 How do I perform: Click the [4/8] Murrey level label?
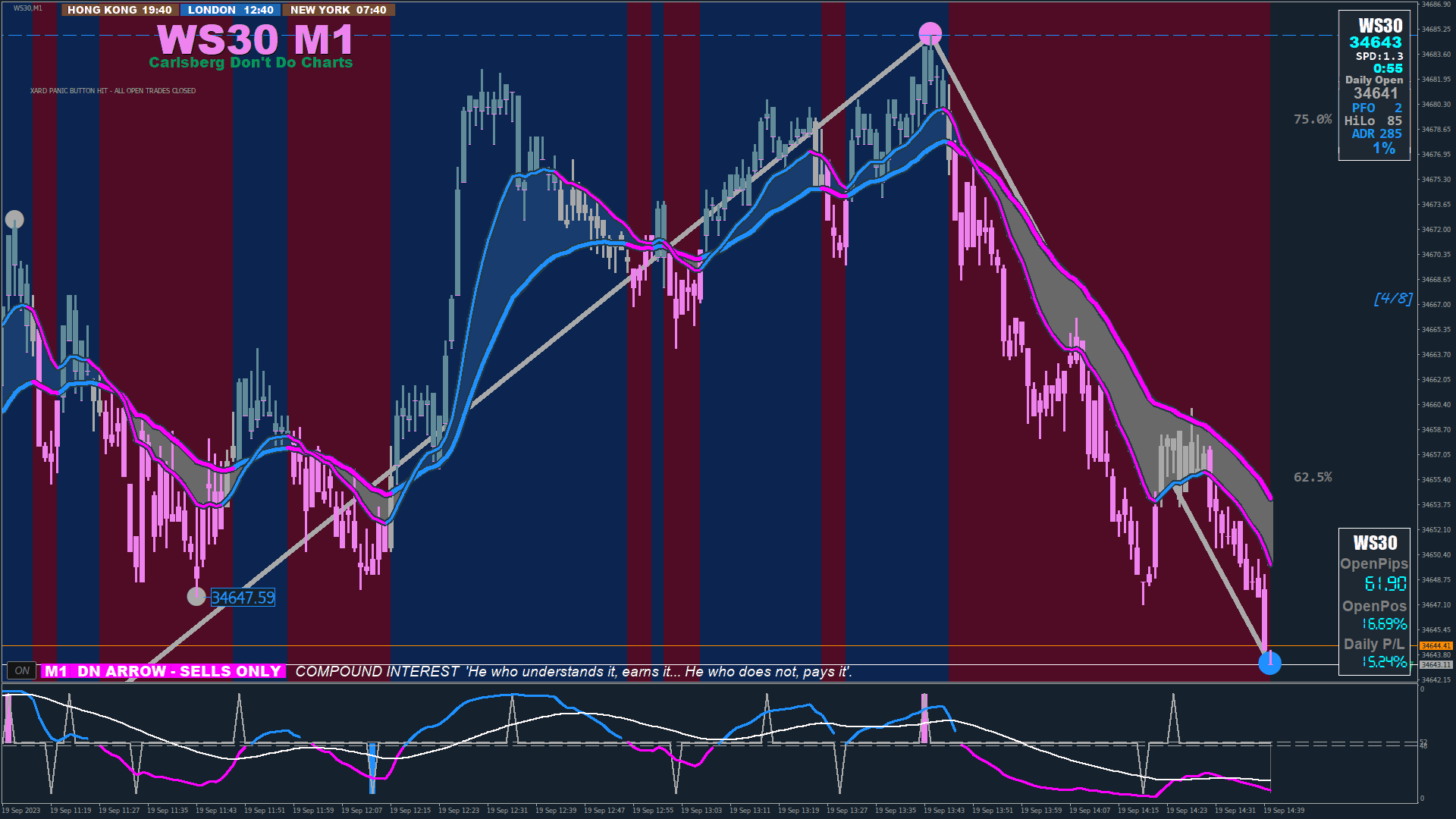coord(1393,299)
